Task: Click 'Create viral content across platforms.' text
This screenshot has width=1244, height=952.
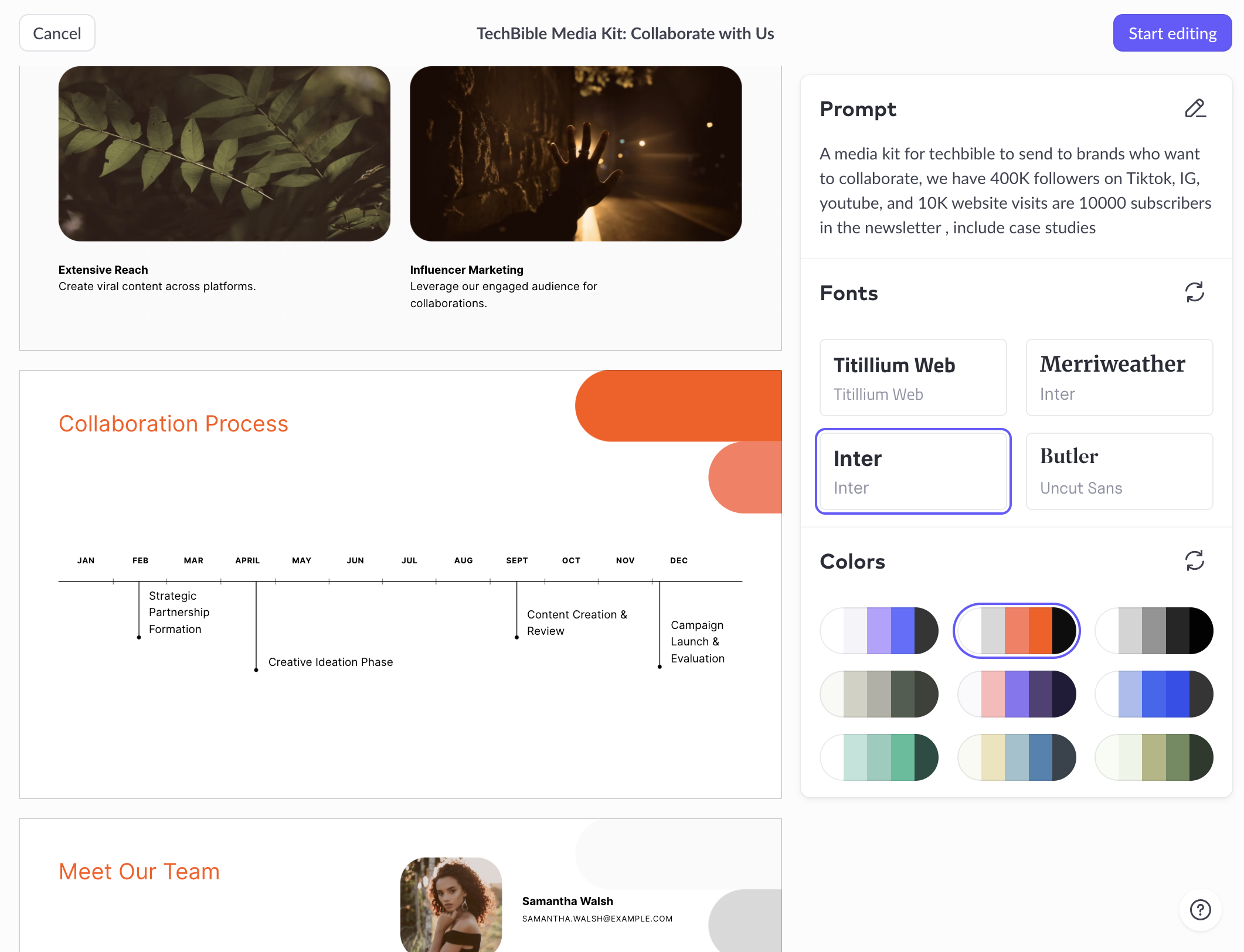Action: tap(157, 286)
